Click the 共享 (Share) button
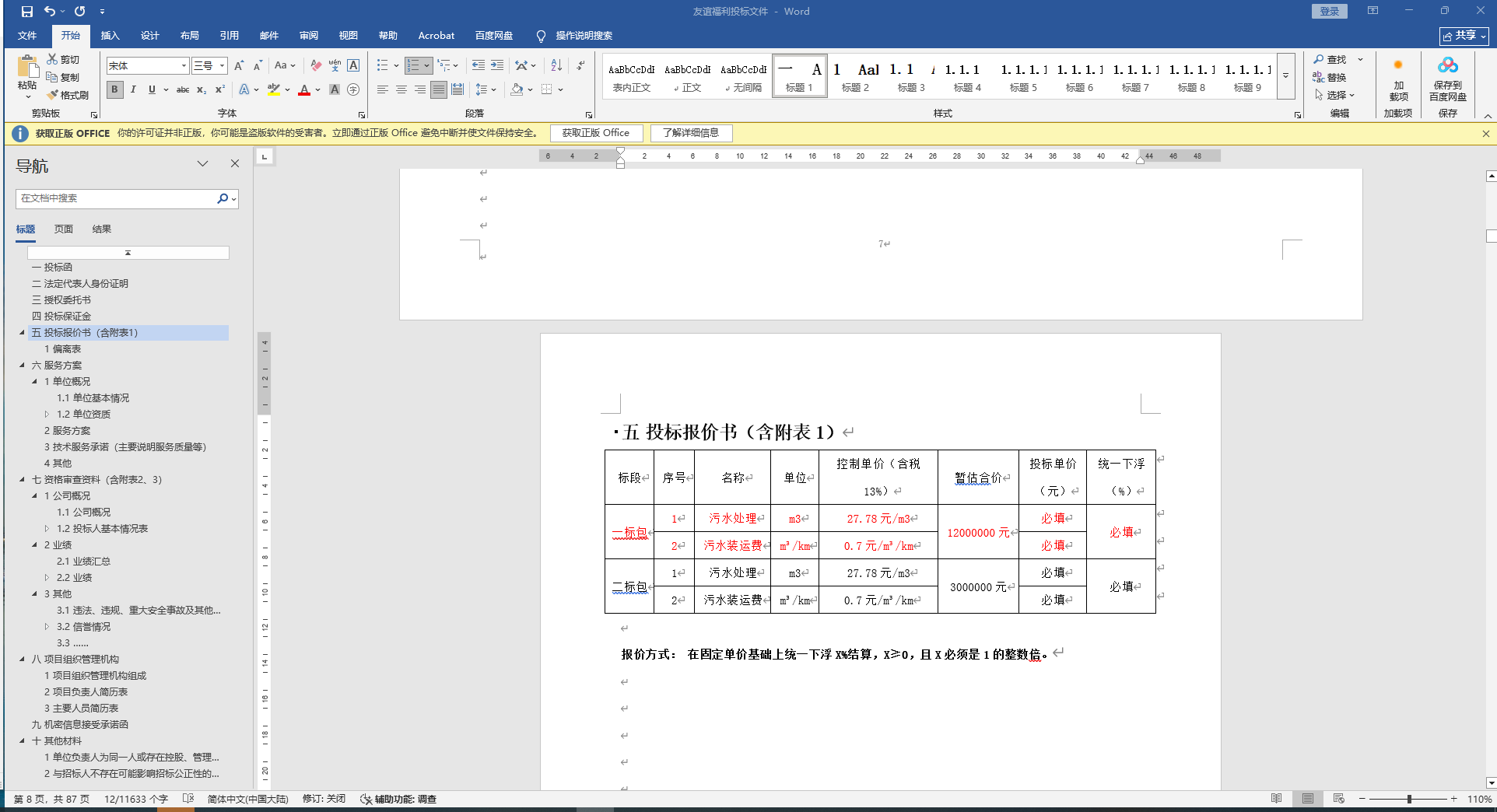Image resolution: width=1497 pixels, height=812 pixels. pyautogui.click(x=1464, y=36)
